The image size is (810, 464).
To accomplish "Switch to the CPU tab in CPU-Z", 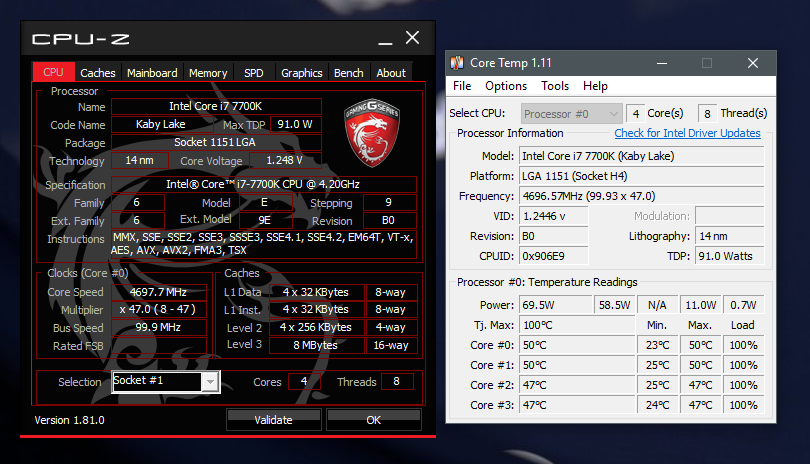I will pyautogui.click(x=53, y=72).
